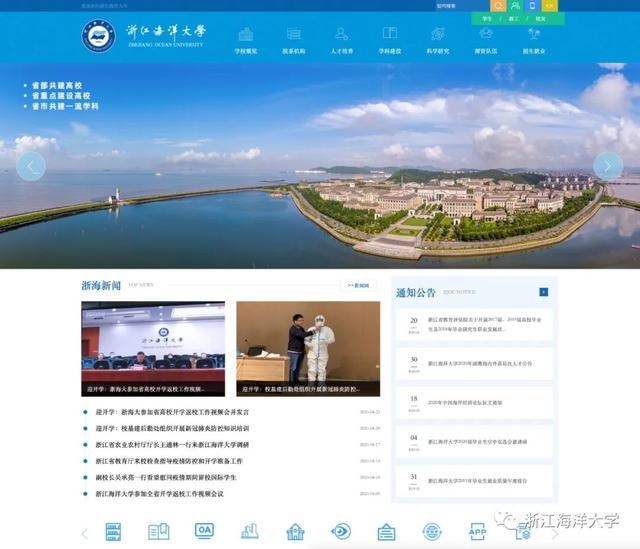The height and width of the screenshot is (549, 640).
Task: Open news 浙江省教育厅来校检查指导疫情防控和开学准备工作
Action: coord(169,461)
